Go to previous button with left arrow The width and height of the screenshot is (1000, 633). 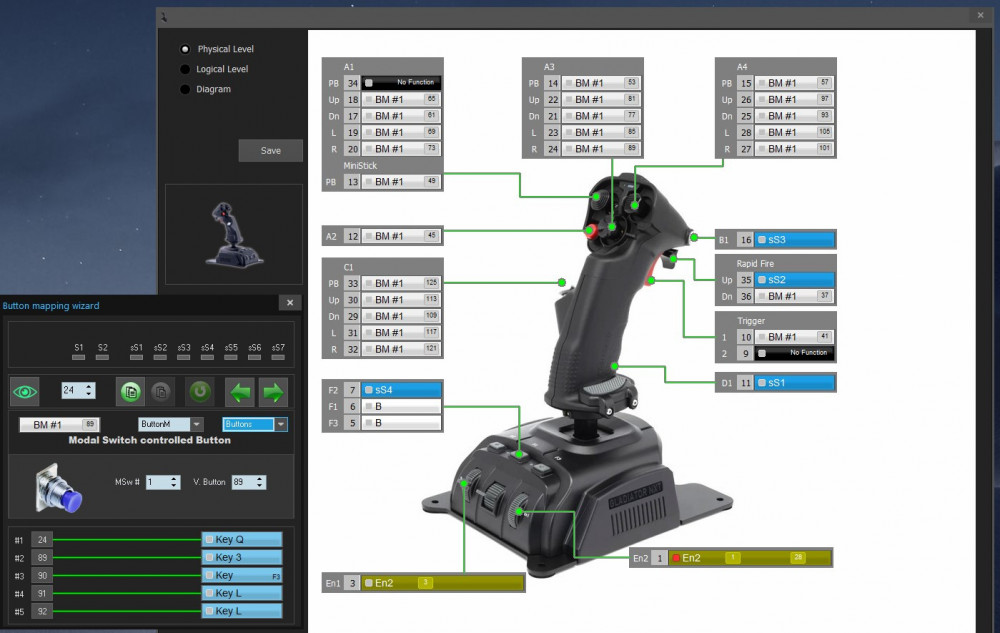coord(240,390)
